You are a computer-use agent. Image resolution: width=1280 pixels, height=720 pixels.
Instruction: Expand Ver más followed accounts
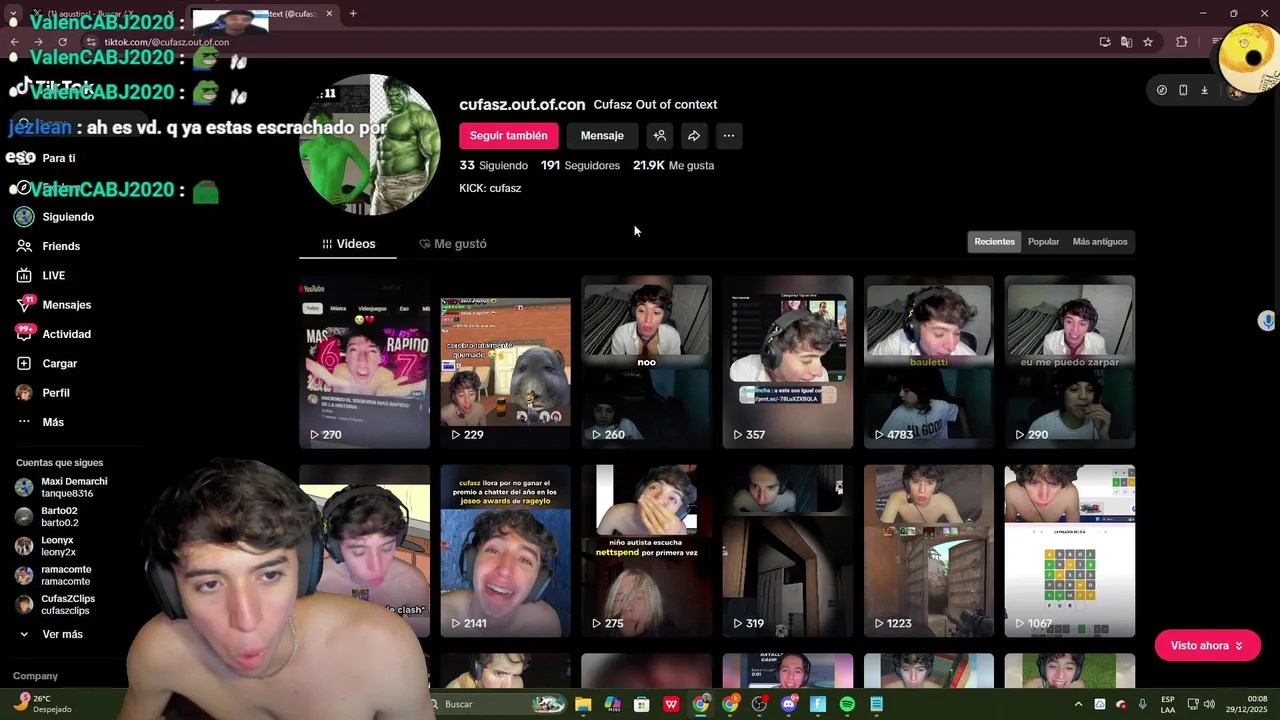point(50,634)
